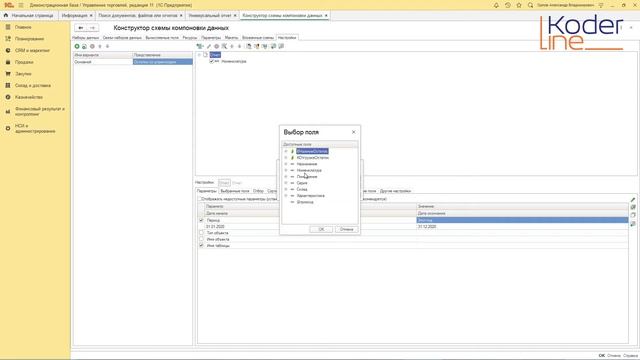Image resolution: width=640 pixels, height=360 pixels.
Task: Open НСИ и администрирование section
Action: [x=35, y=129]
